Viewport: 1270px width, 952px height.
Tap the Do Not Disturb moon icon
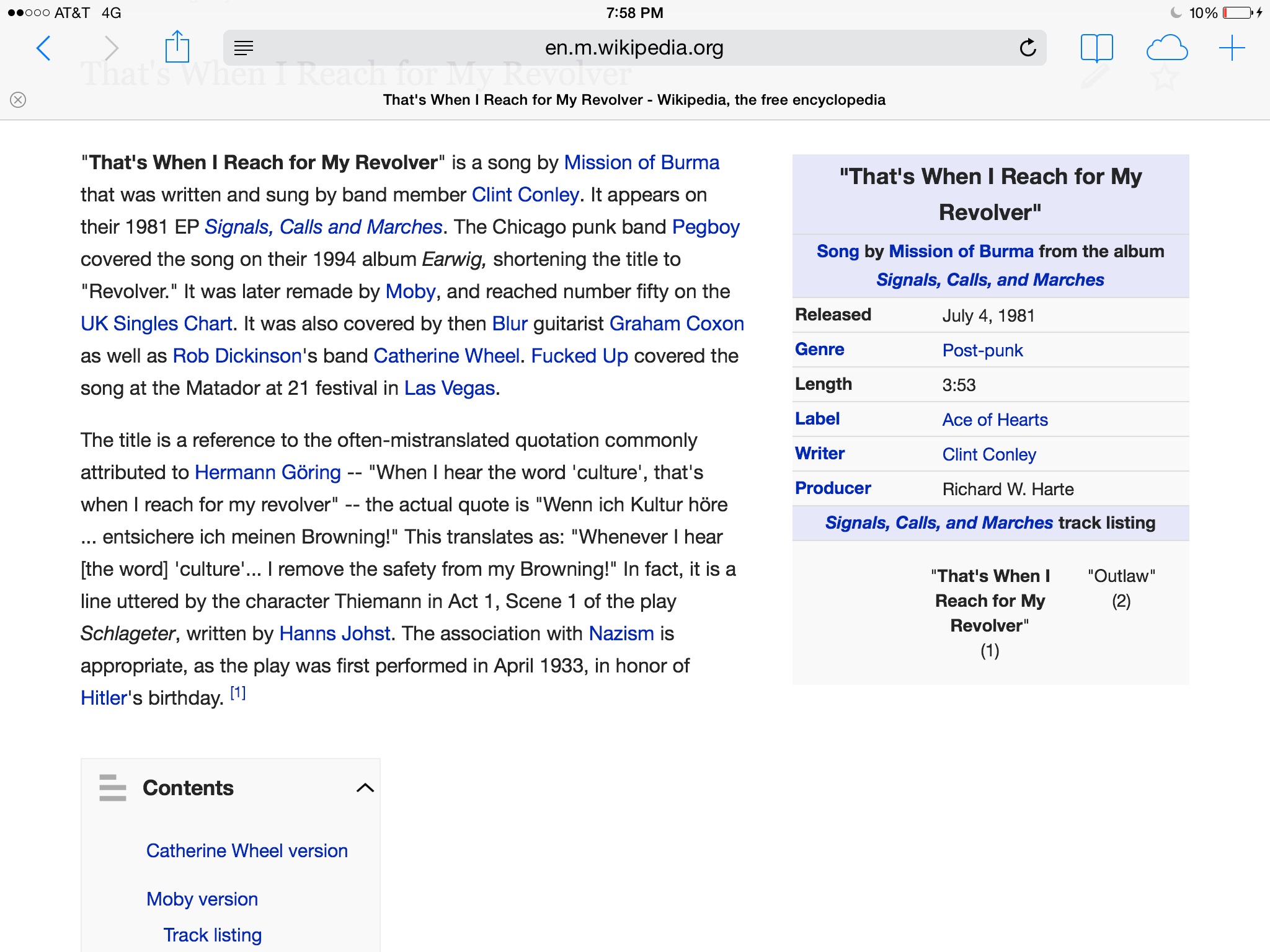1175,12
